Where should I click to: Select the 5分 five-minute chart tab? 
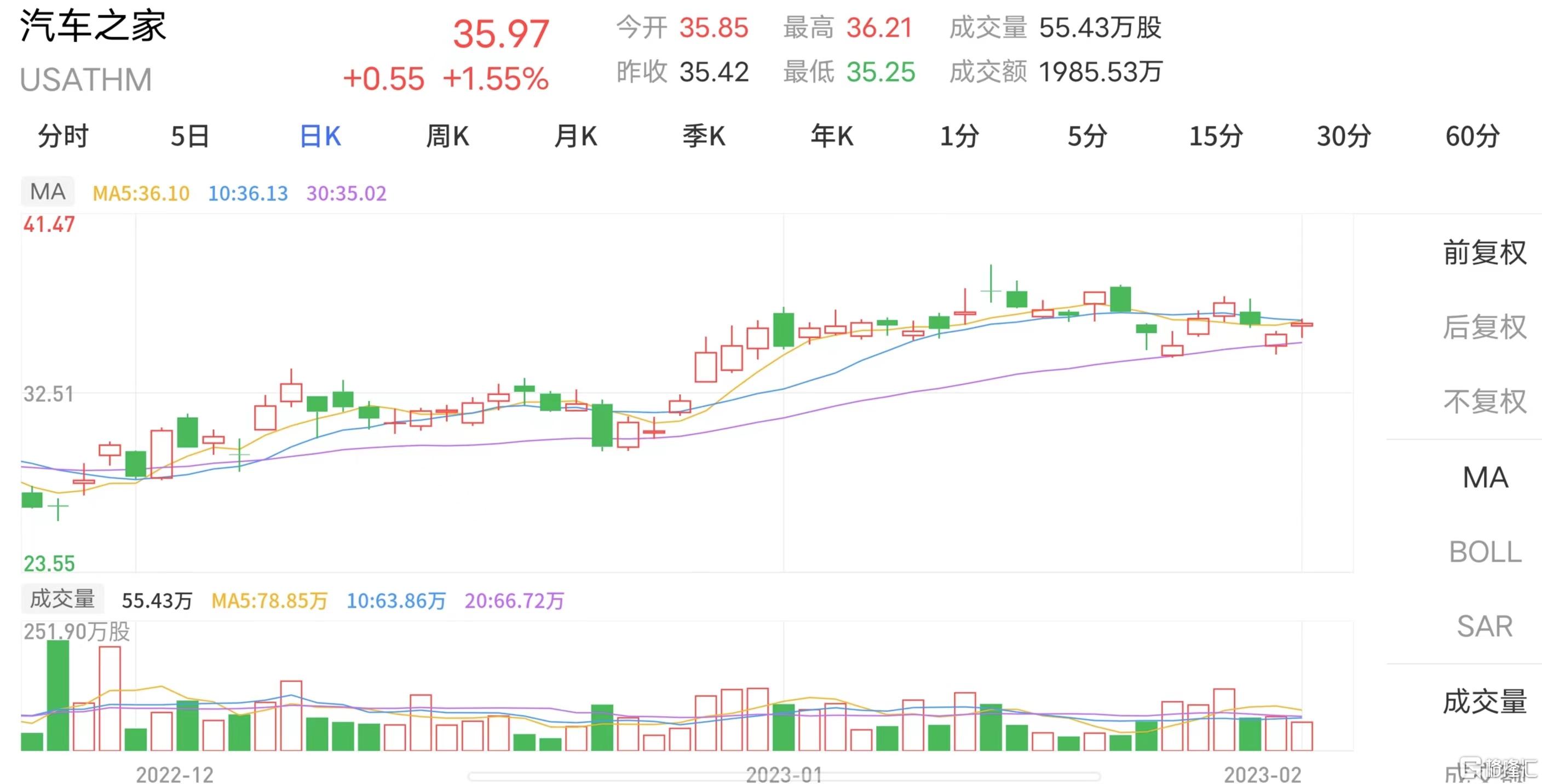pos(1088,136)
